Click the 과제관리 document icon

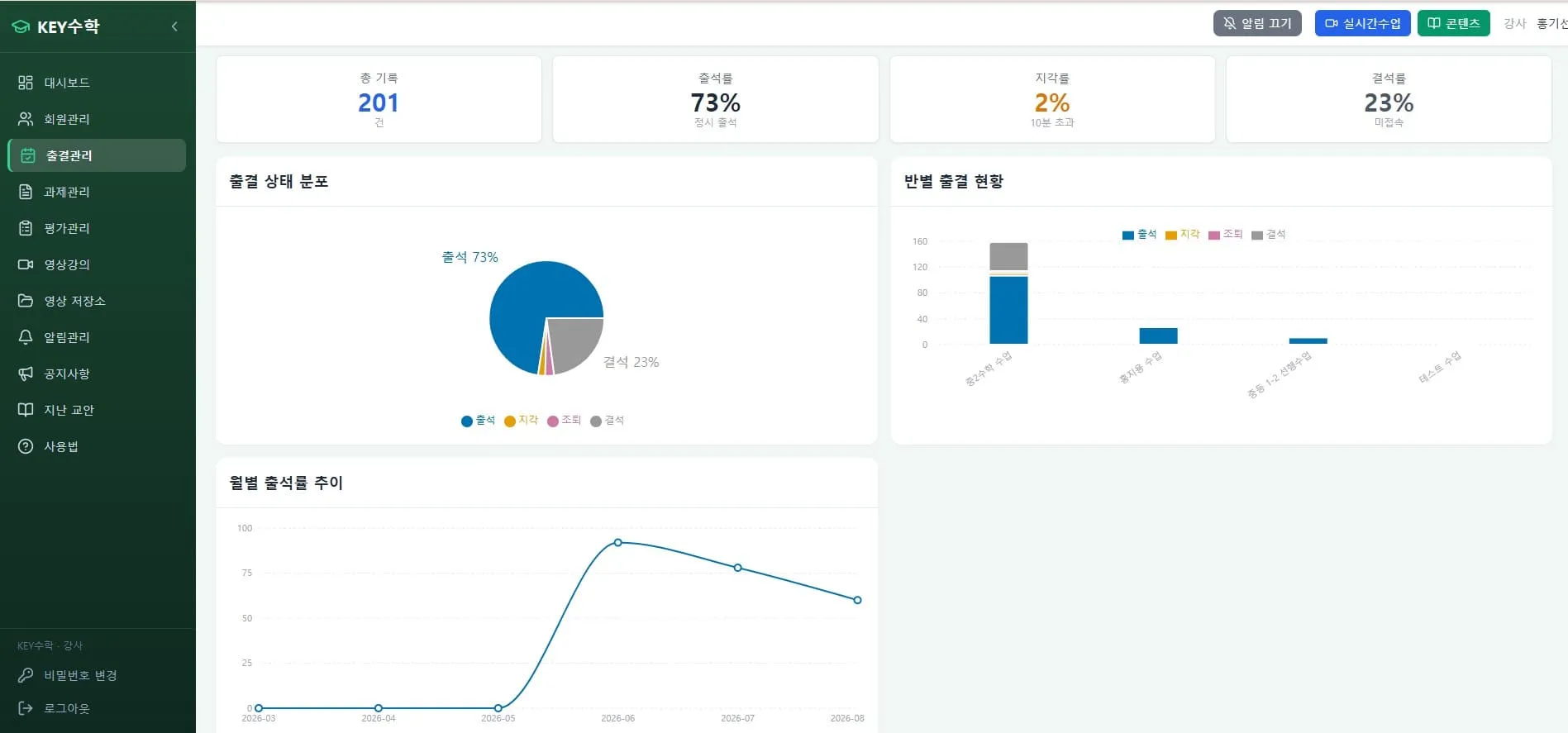pos(26,192)
